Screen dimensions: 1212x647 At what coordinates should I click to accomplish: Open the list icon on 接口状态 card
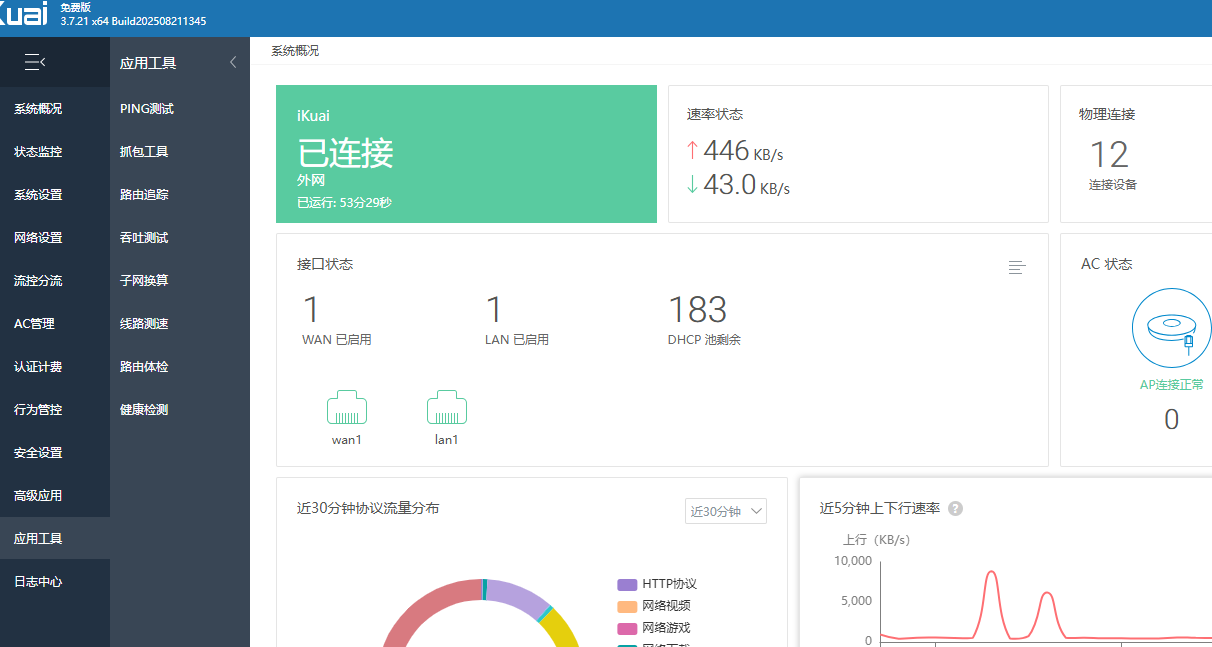pyautogui.click(x=1016, y=268)
